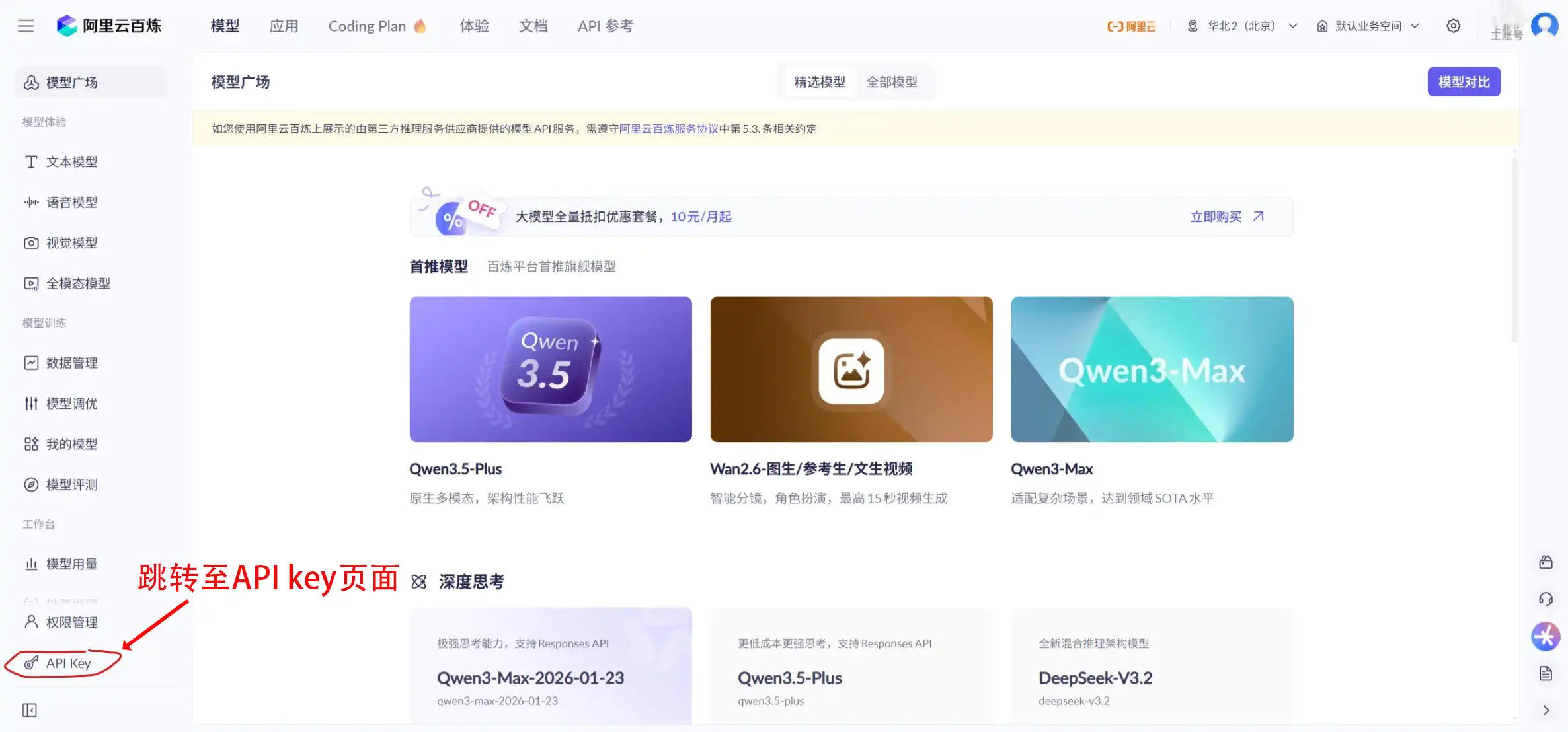Open the settings gear icon
Screen dimensions: 1568x732
click(x=1453, y=26)
